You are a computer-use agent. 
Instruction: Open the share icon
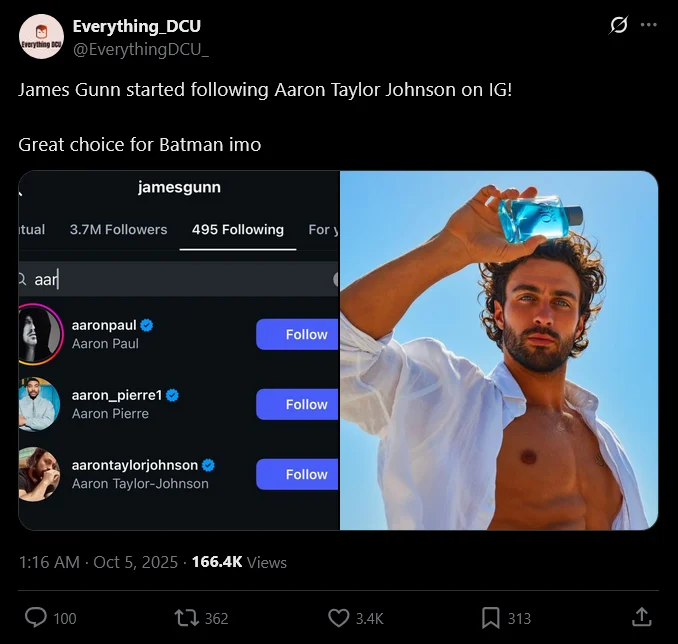coord(641,617)
